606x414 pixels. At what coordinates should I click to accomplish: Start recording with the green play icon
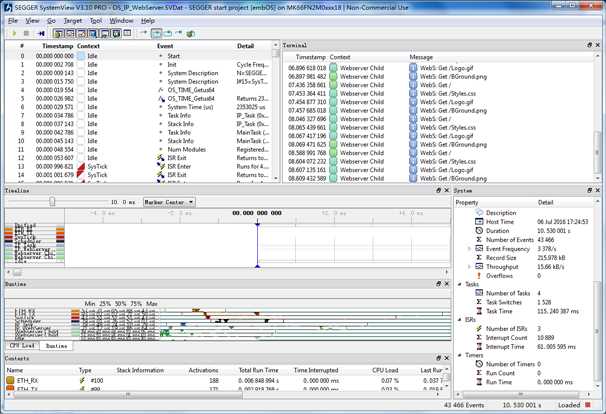[14, 33]
